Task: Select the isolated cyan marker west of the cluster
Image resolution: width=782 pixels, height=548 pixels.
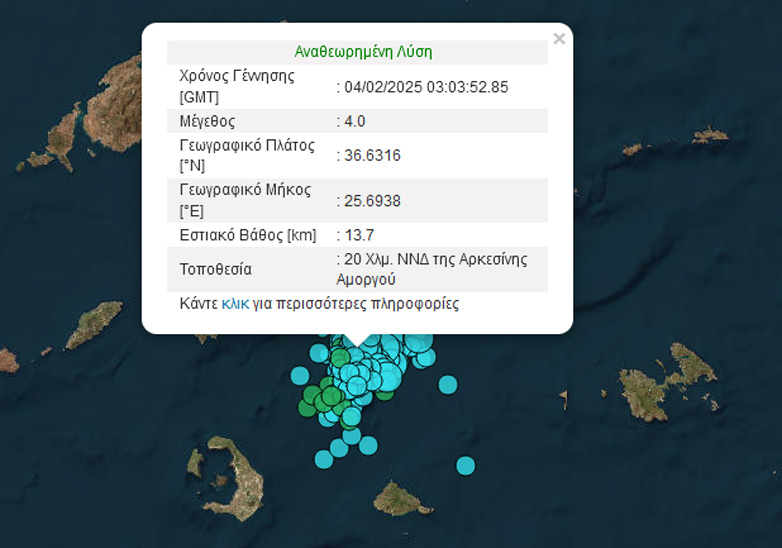Action: pyautogui.click(x=300, y=375)
